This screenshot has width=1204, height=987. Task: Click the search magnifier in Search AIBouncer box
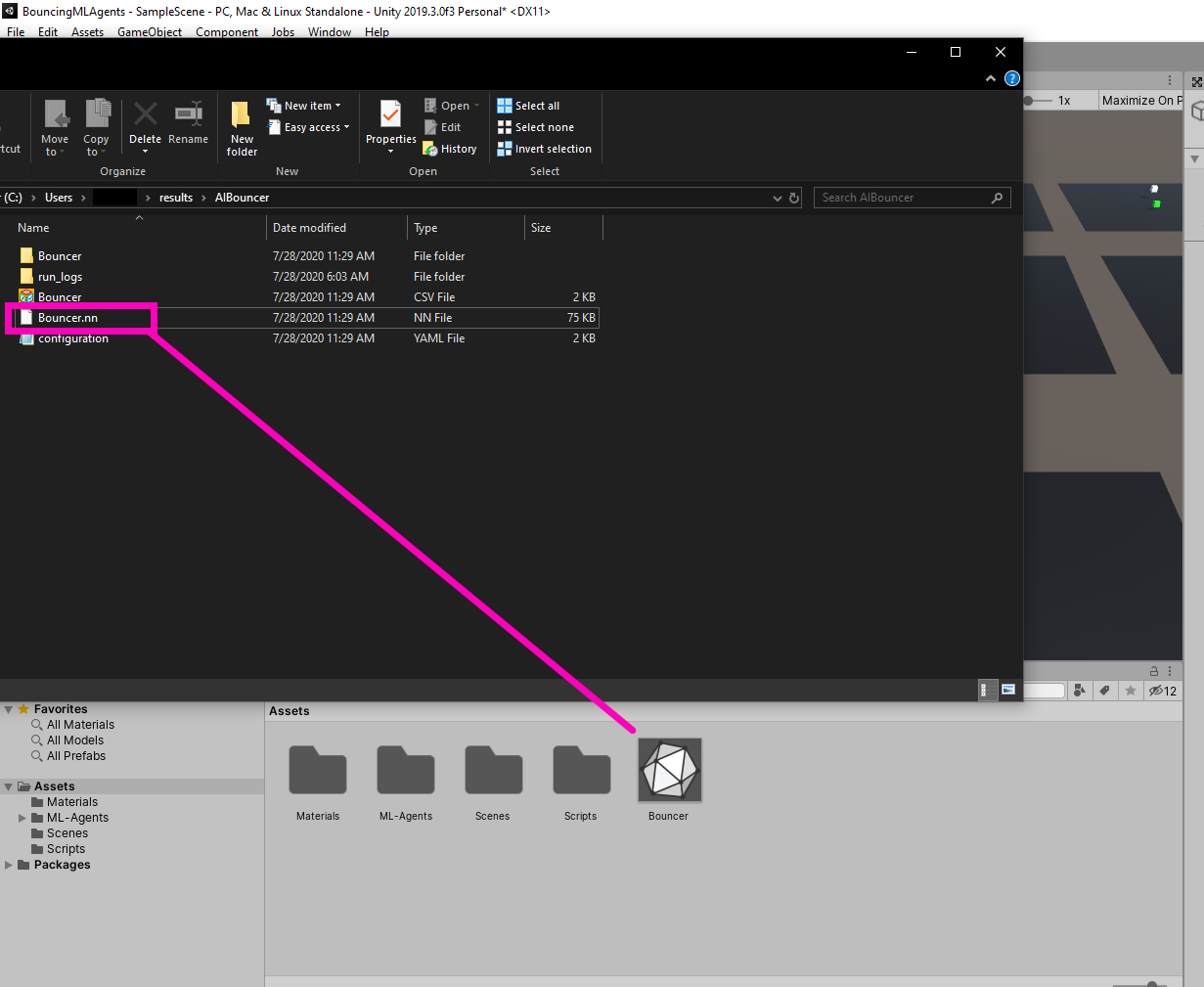(997, 198)
